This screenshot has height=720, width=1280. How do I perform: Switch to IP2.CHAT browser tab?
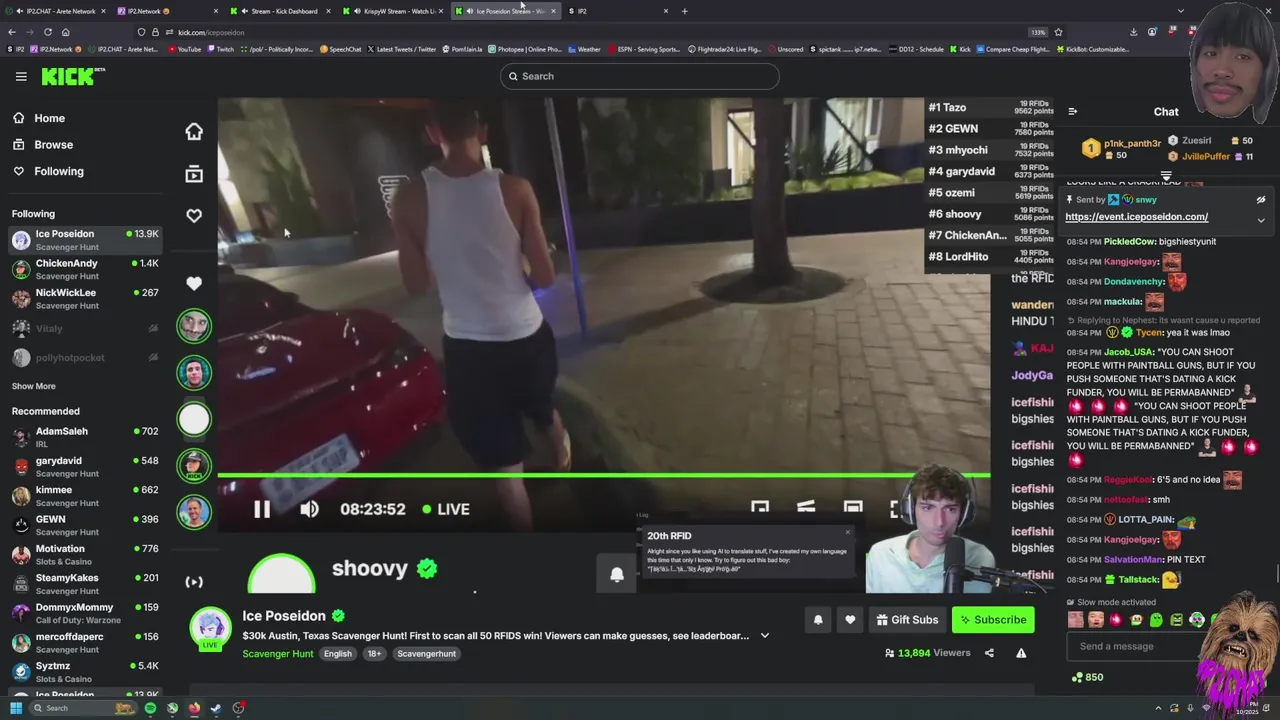click(x=58, y=11)
